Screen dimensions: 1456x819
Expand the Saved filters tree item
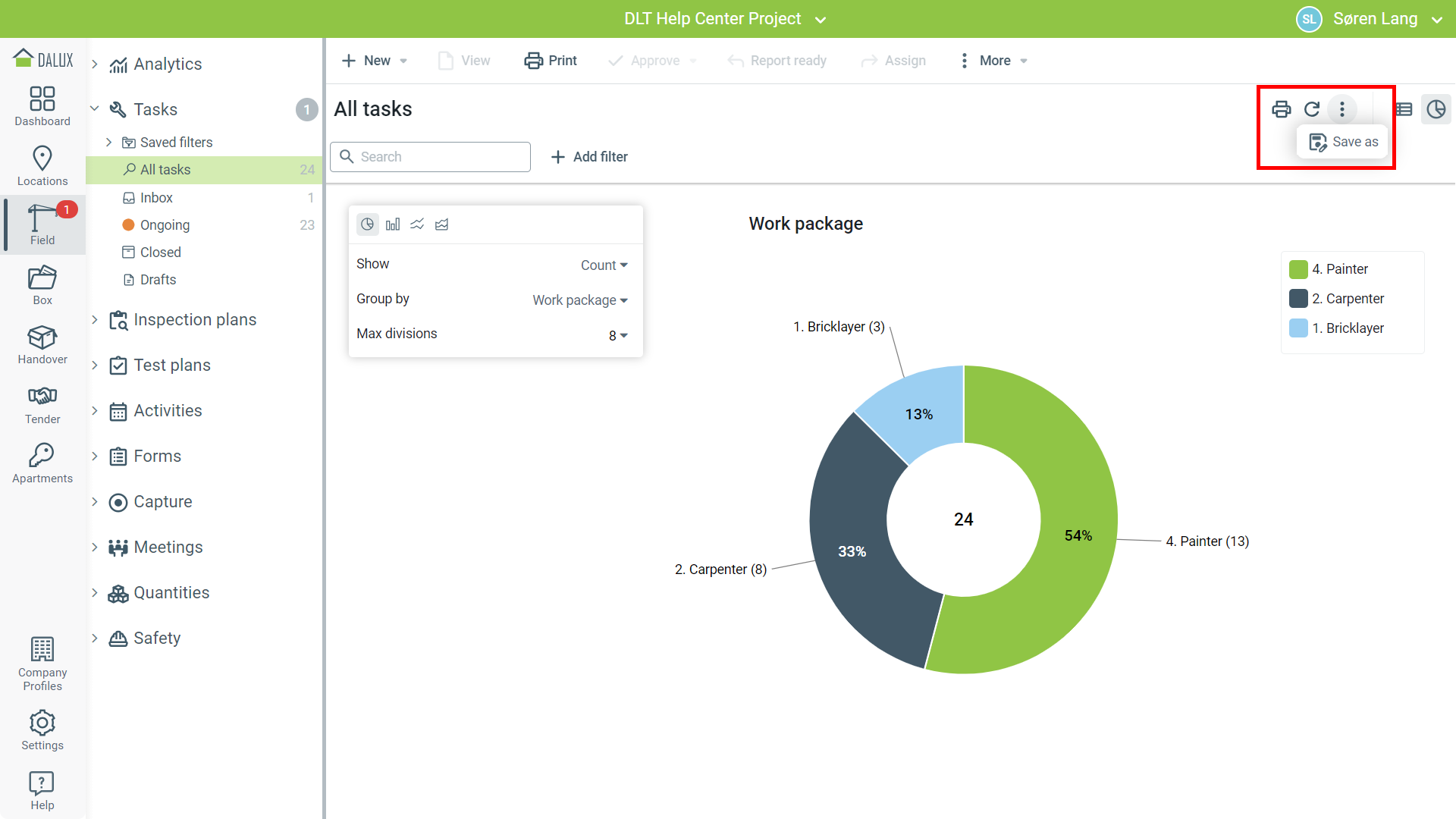pos(108,143)
